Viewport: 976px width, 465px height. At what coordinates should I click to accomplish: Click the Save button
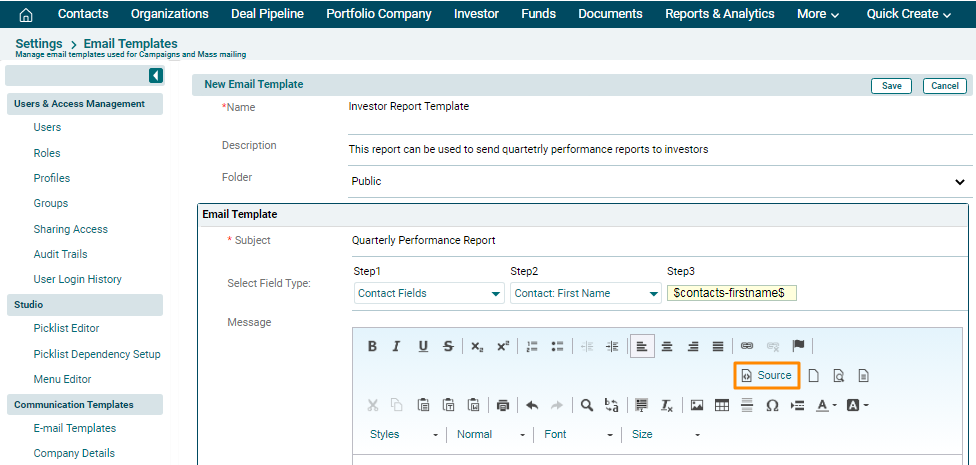(891, 86)
